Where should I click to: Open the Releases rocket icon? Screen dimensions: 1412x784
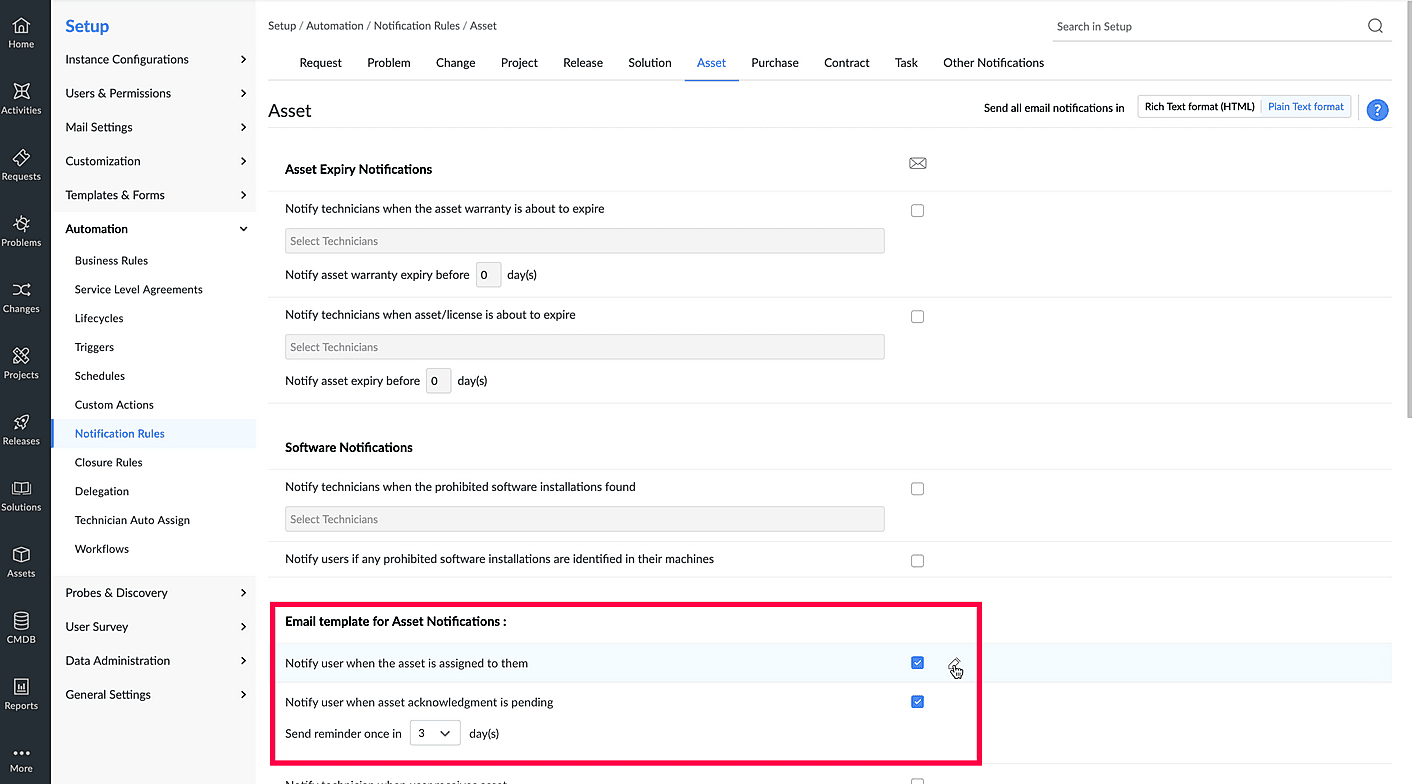21,423
